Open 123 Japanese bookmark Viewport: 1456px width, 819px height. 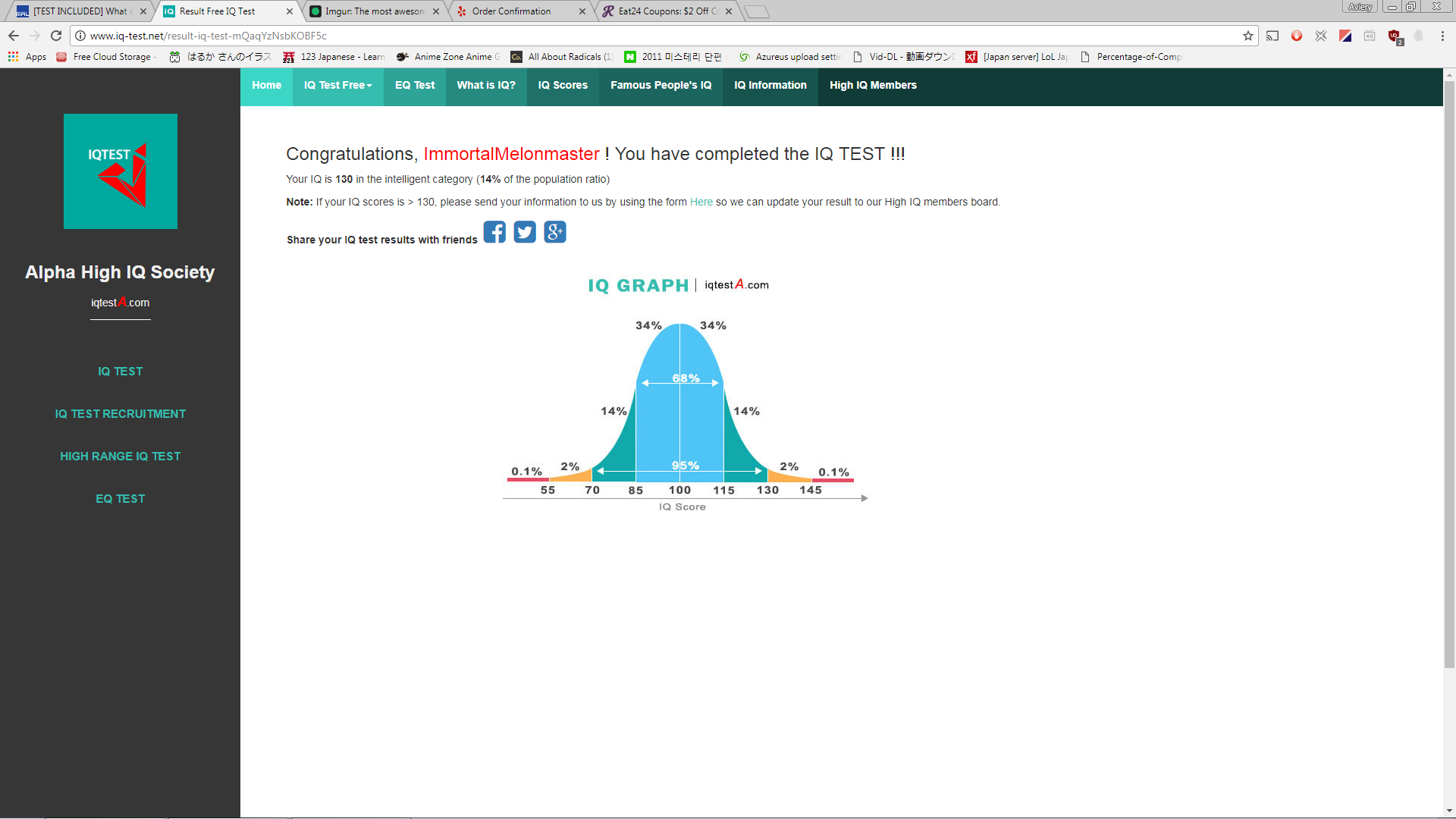click(334, 57)
